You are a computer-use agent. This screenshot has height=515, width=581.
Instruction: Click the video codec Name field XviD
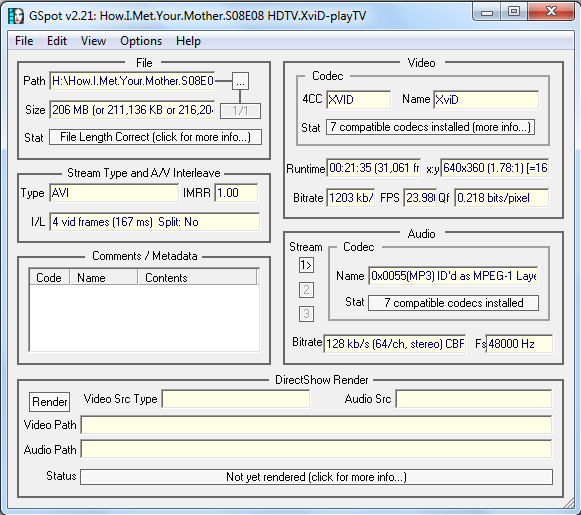coord(486,100)
